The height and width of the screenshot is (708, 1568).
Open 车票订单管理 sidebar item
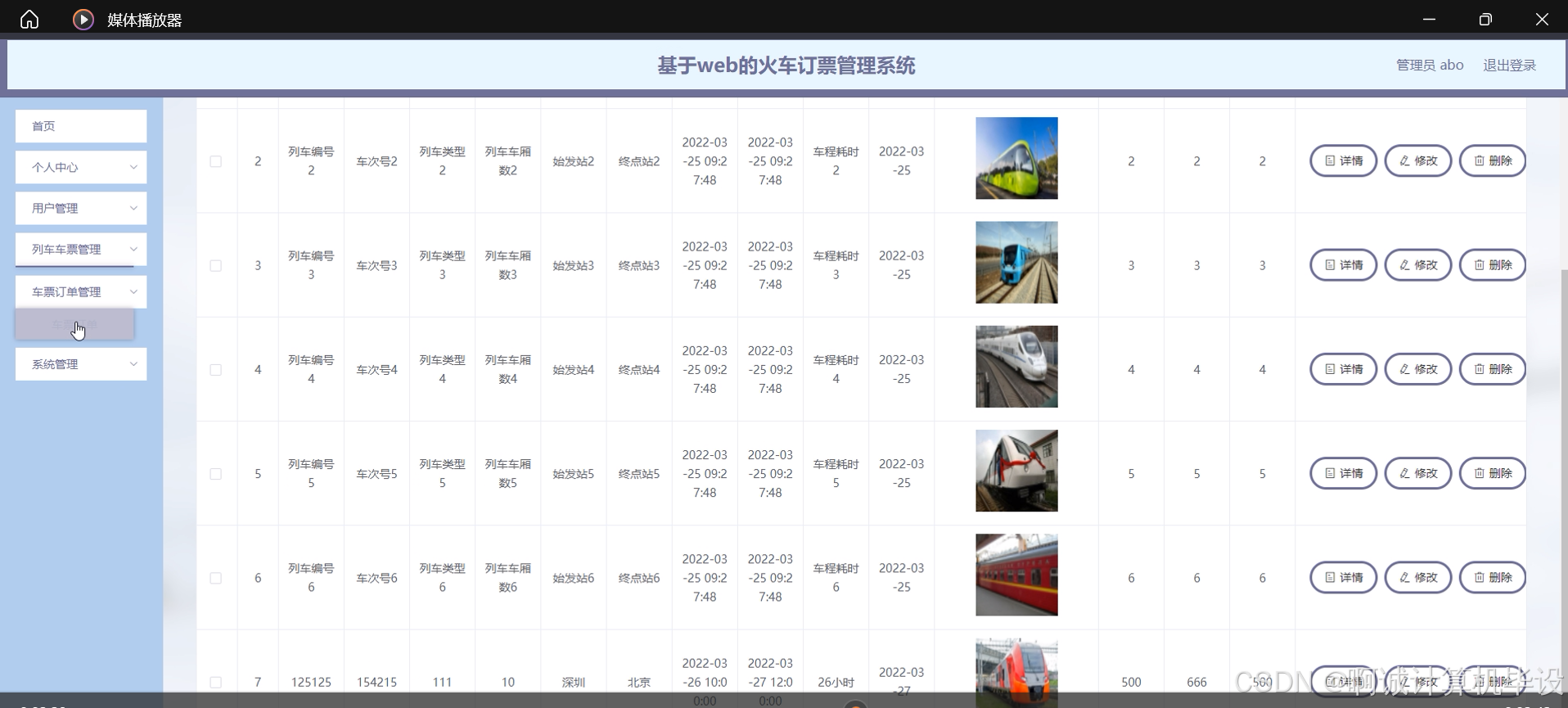pyautogui.click(x=81, y=291)
